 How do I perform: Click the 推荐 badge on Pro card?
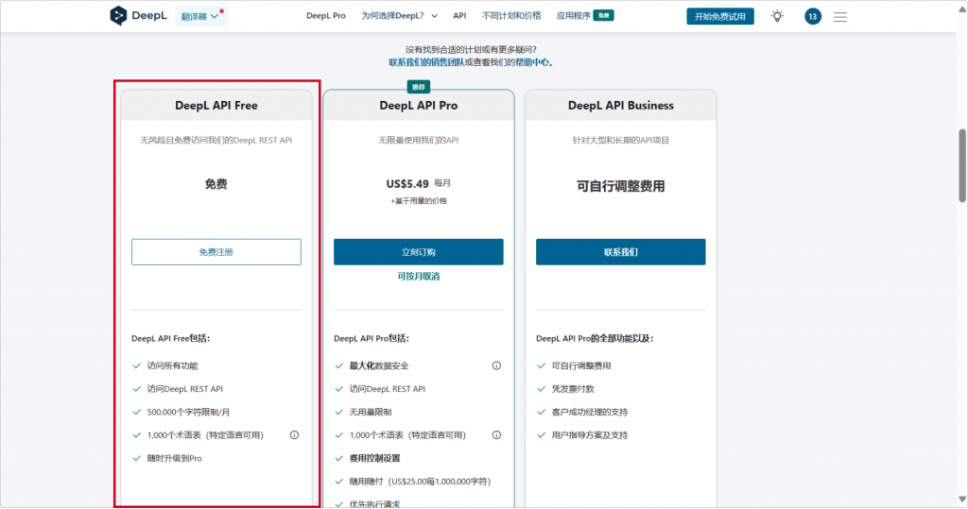(419, 87)
